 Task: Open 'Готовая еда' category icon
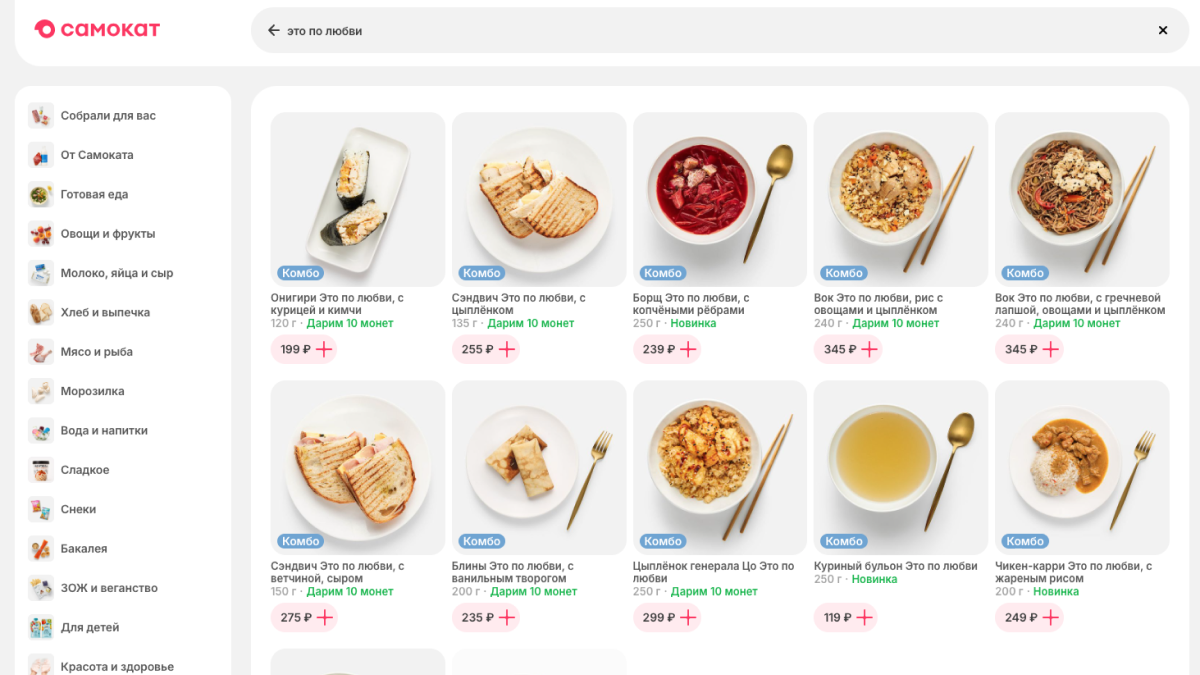coord(41,194)
